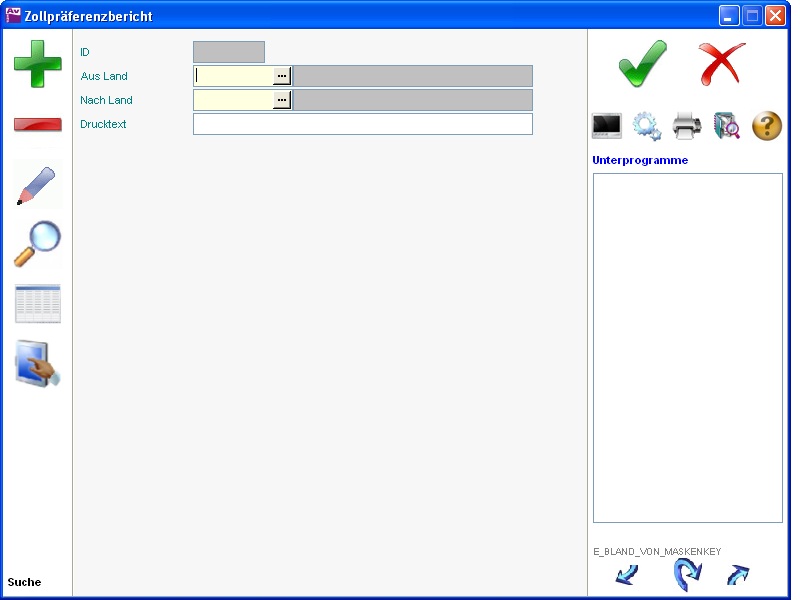Print using the printer icon
Image resolution: width=800 pixels, height=600 pixels.
[687, 126]
